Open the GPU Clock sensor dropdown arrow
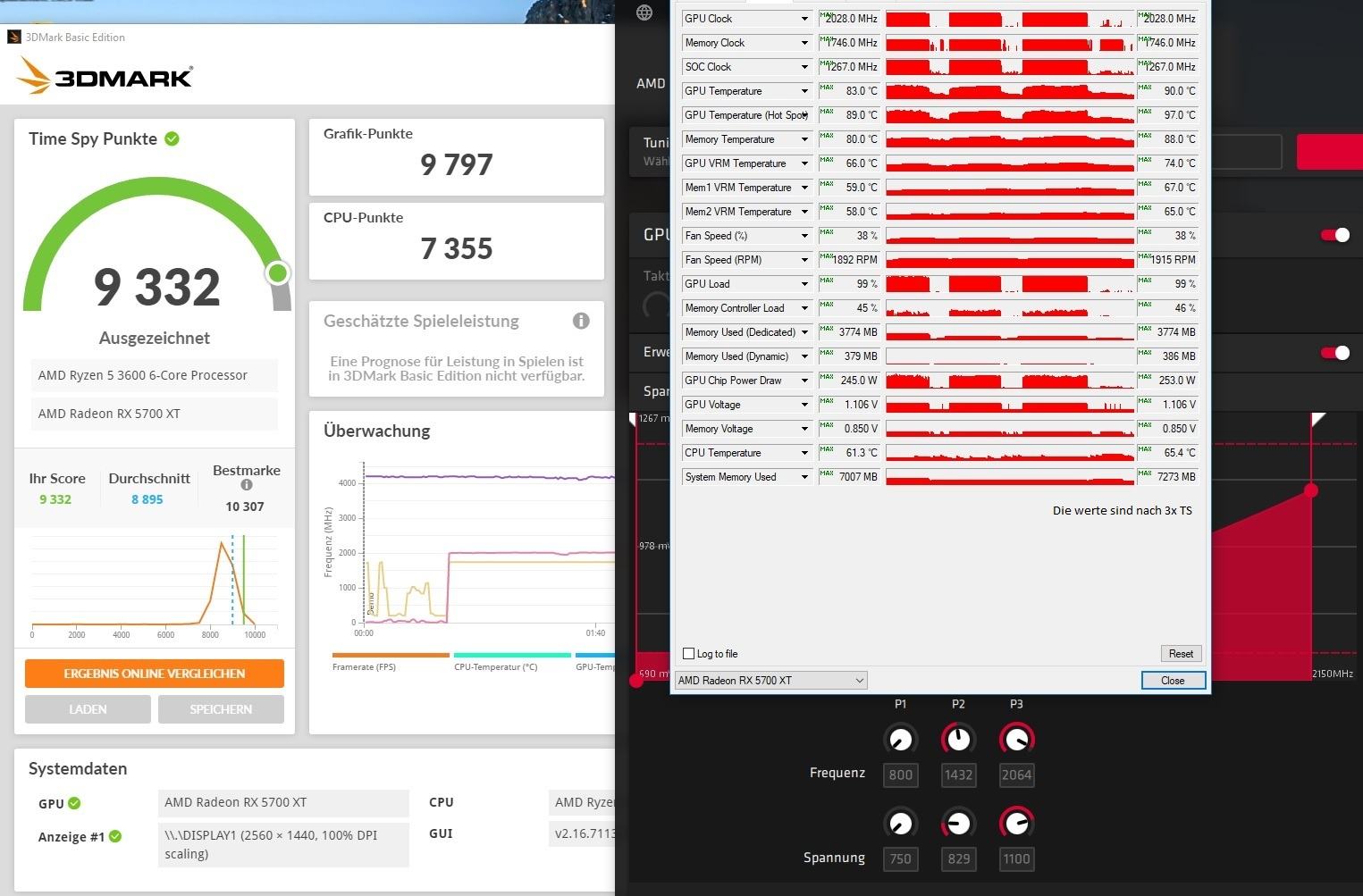 pyautogui.click(x=804, y=19)
